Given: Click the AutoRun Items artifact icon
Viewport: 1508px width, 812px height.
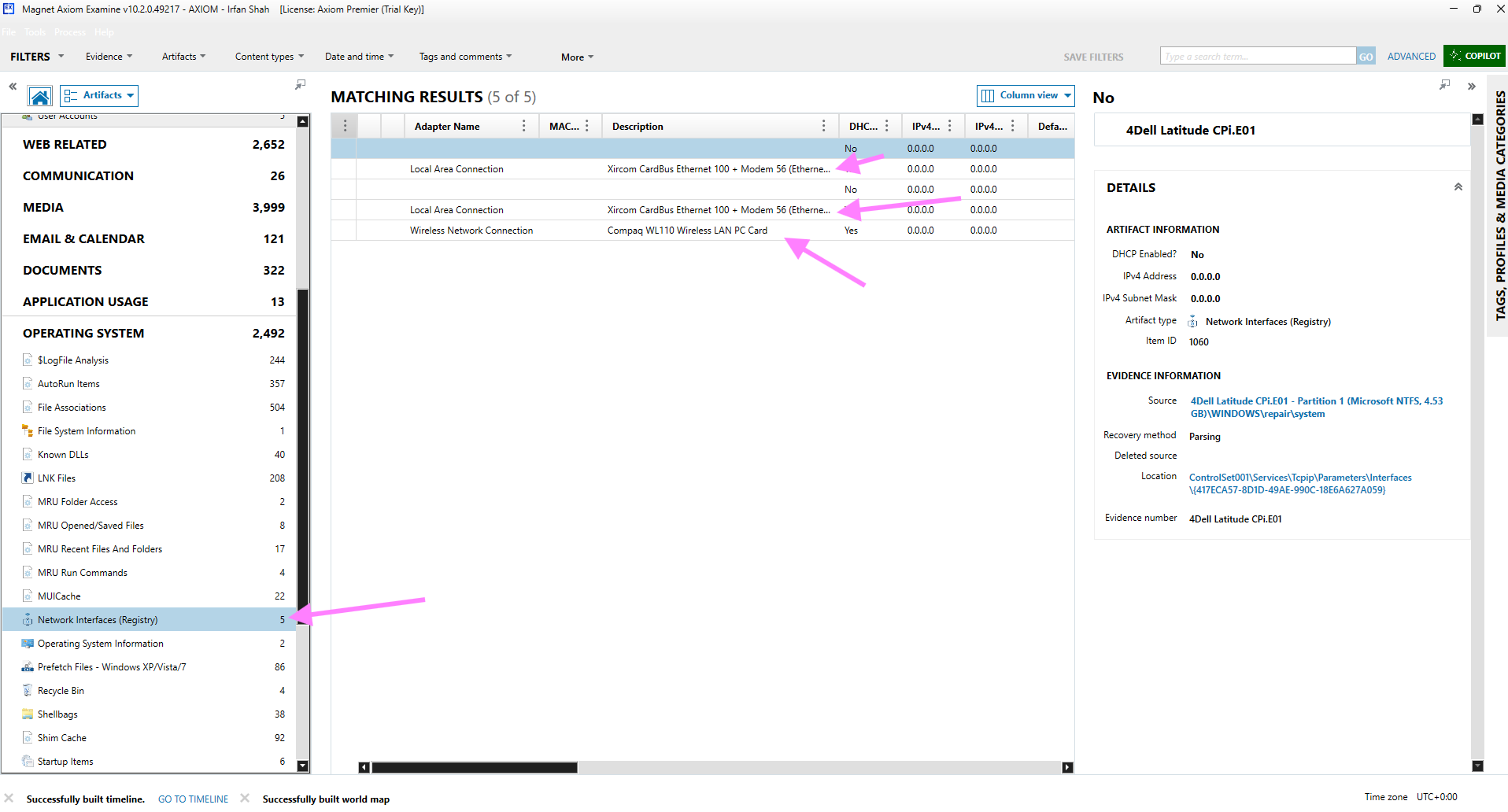Looking at the screenshot, I should pyautogui.click(x=28, y=384).
